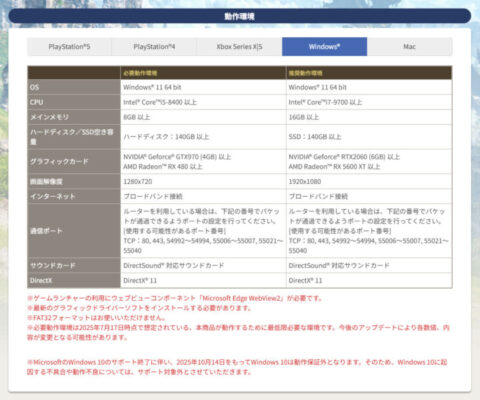This screenshot has height=400, width=480.
Task: Click the 画面解像度 row label
Action: (x=74, y=181)
